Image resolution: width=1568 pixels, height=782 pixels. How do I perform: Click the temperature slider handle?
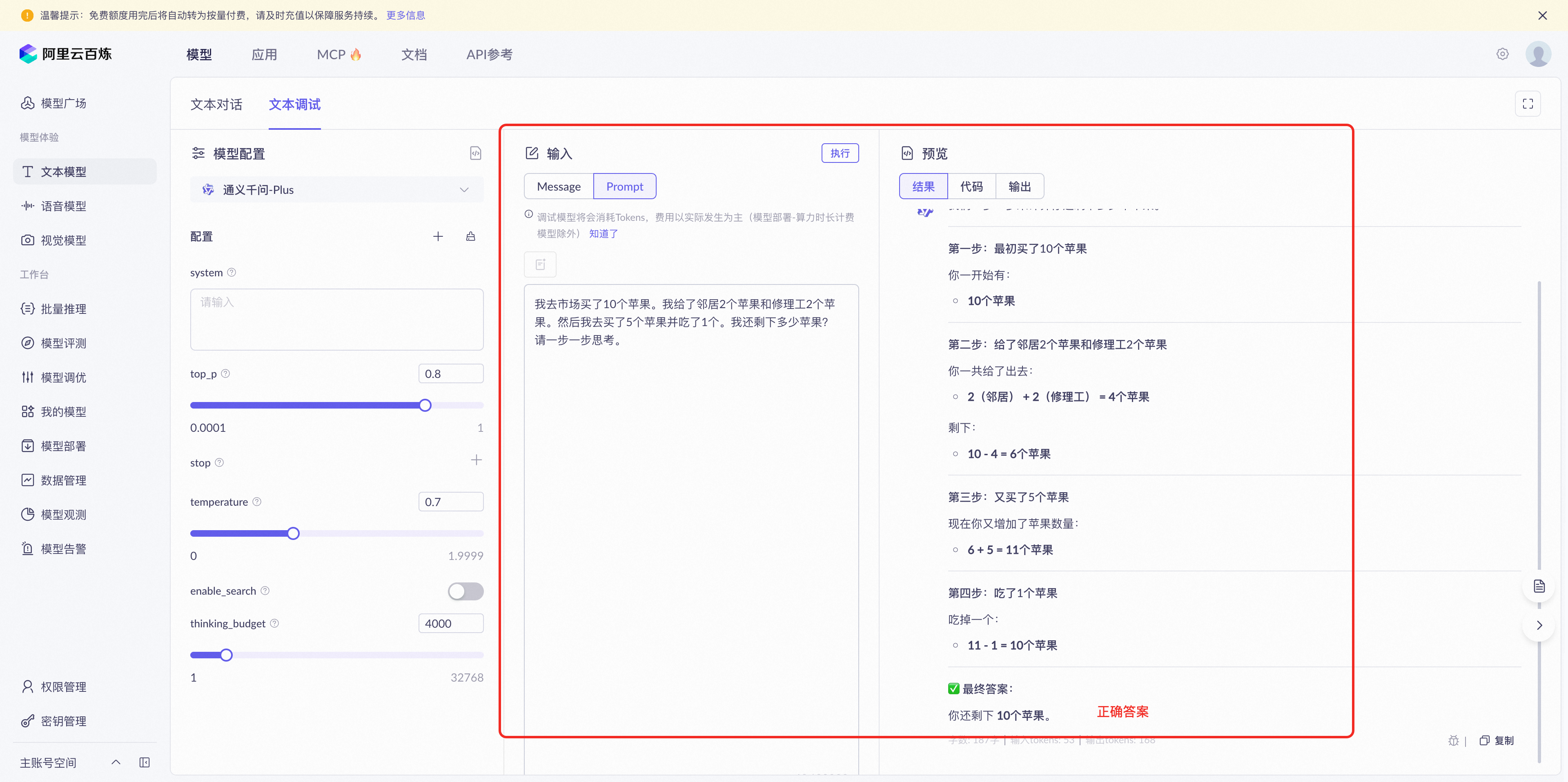click(294, 534)
